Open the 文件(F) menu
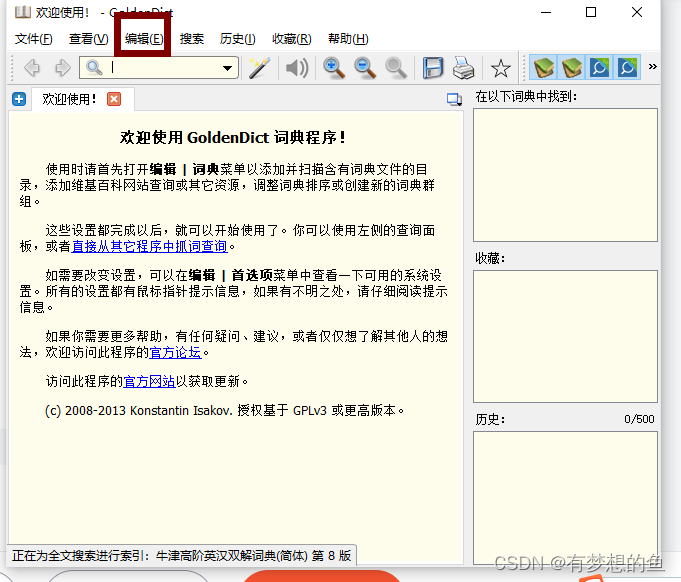The height and width of the screenshot is (582, 681). [33, 39]
